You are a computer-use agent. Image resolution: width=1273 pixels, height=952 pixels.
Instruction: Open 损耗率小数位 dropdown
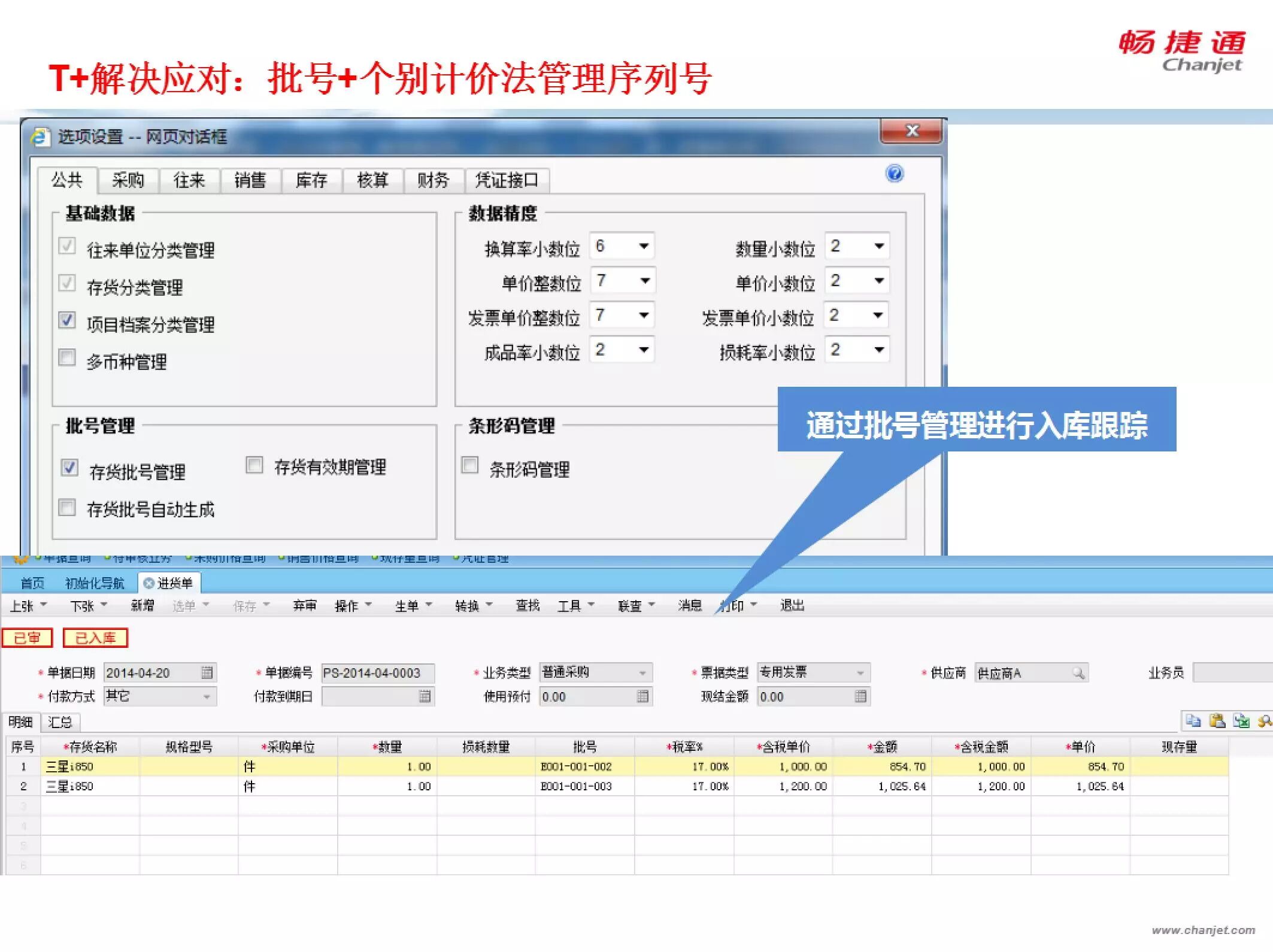coord(857,350)
